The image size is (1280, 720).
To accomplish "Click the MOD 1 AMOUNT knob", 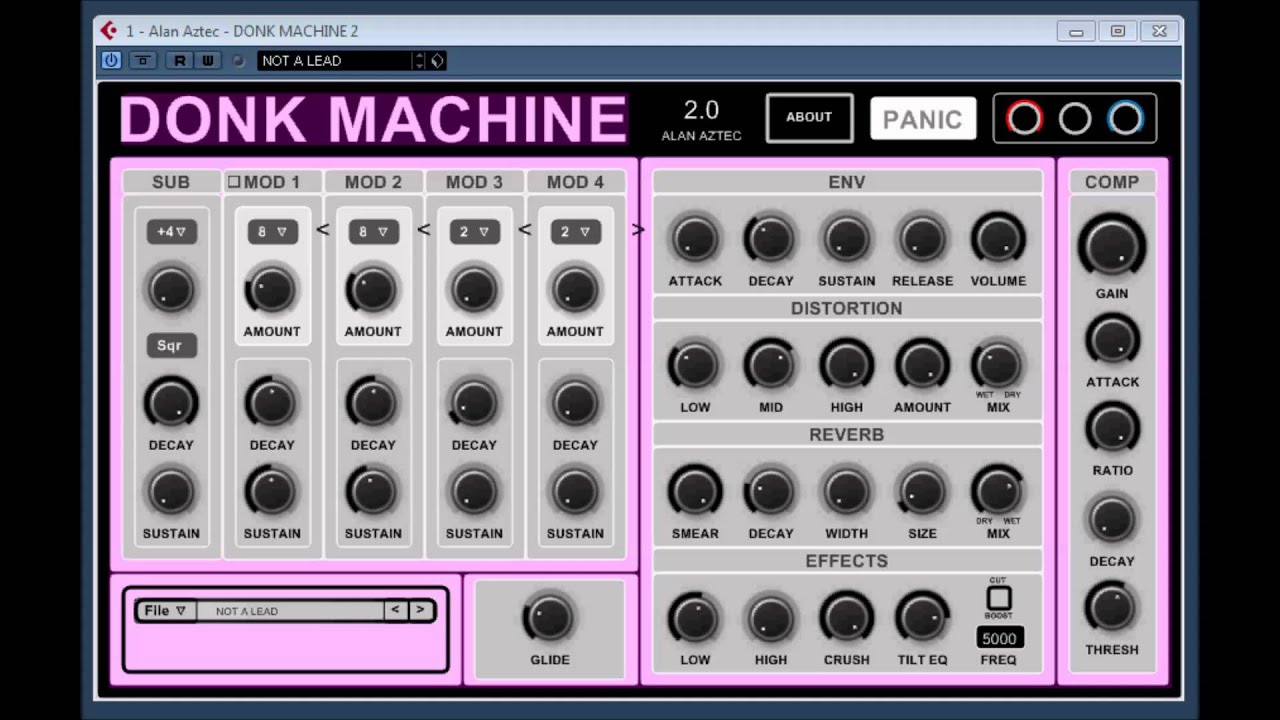I will click(x=272, y=289).
